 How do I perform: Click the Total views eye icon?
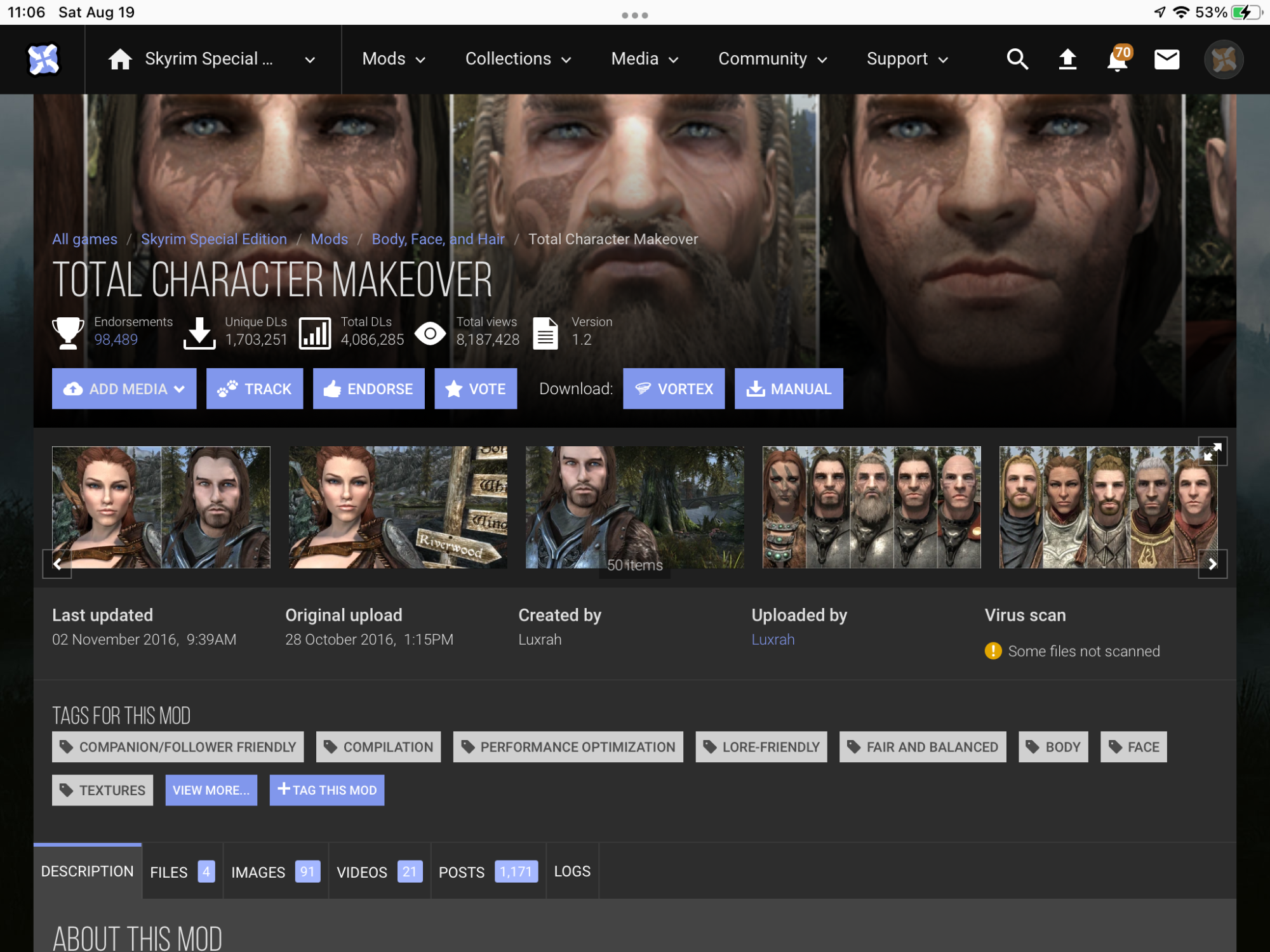coord(430,333)
